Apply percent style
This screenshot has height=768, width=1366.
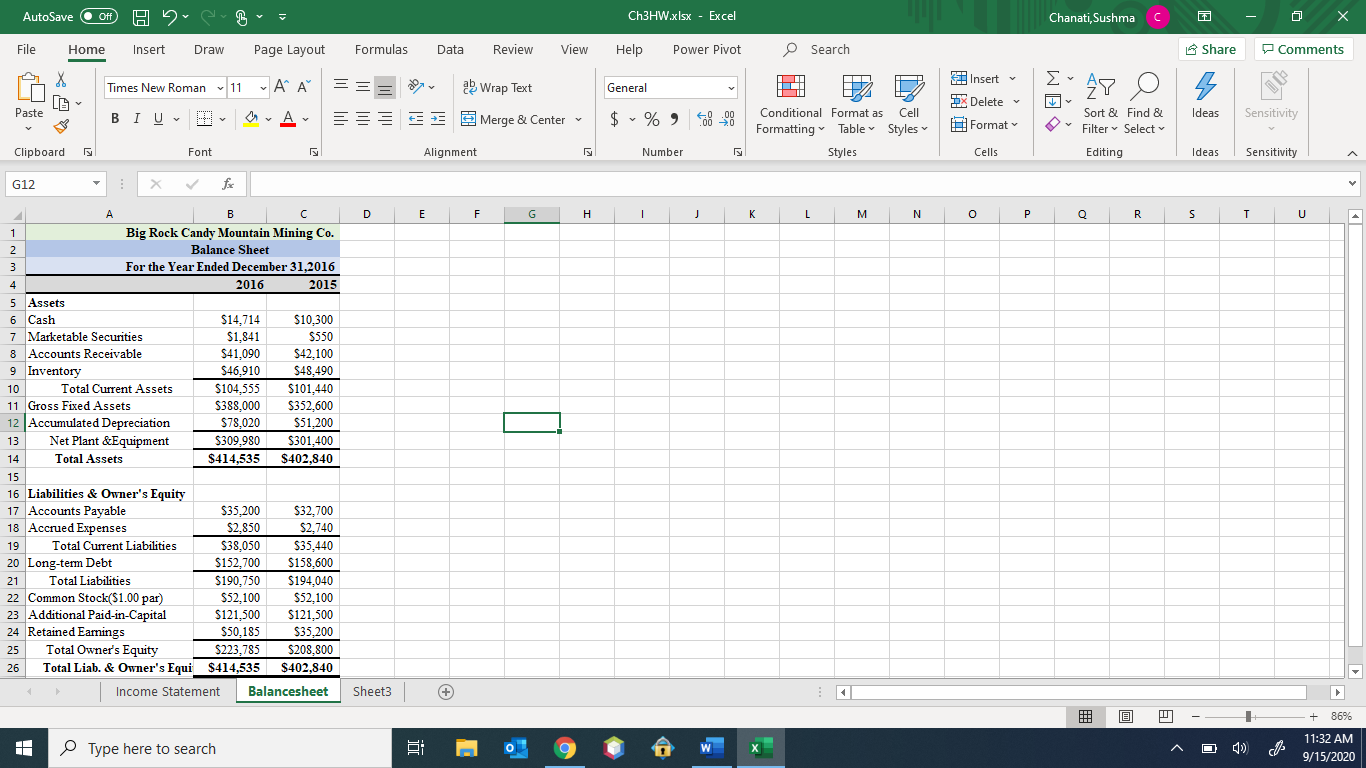coord(653,120)
